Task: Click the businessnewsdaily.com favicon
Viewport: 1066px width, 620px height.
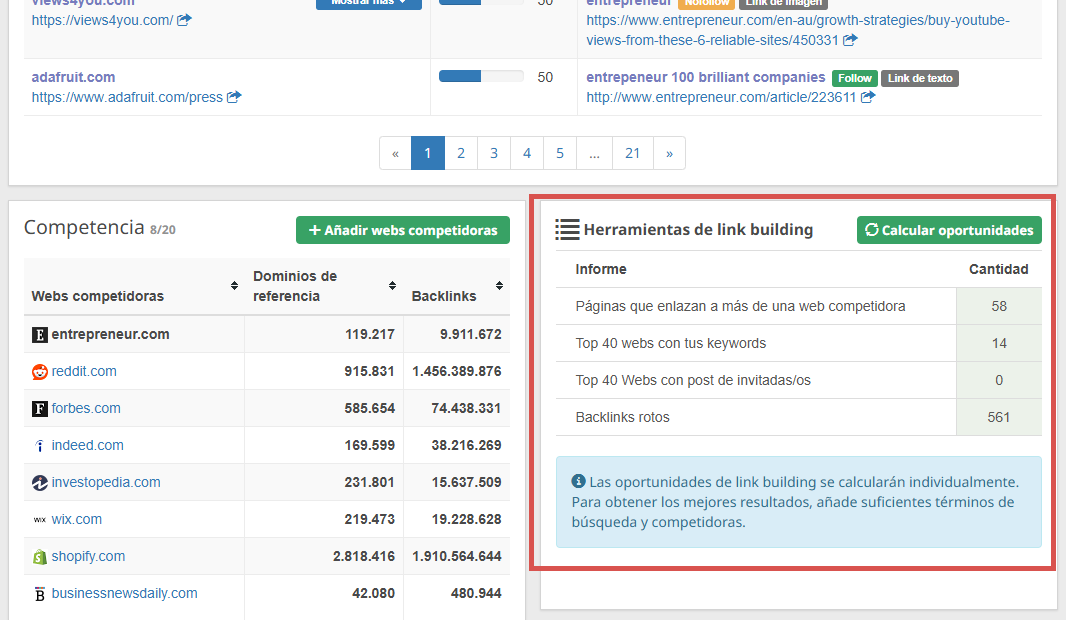Action: tap(40, 593)
